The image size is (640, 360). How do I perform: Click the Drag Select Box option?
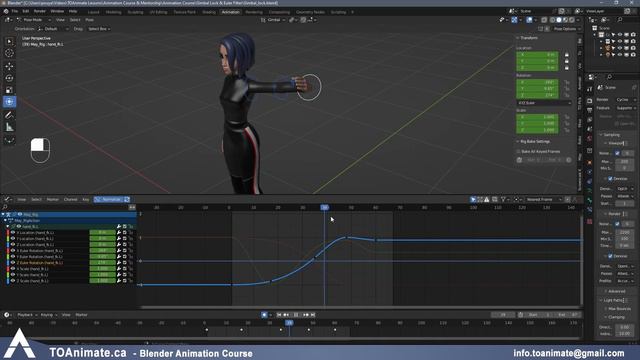pyautogui.click(x=99, y=29)
